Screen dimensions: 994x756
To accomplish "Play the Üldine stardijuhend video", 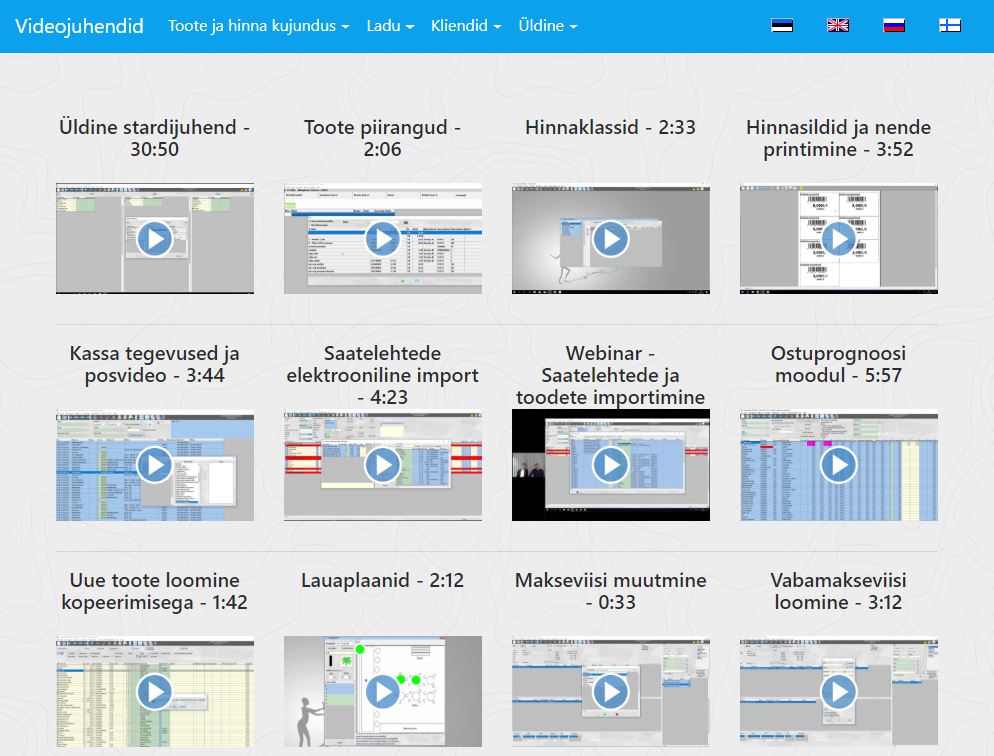I will pos(154,239).
